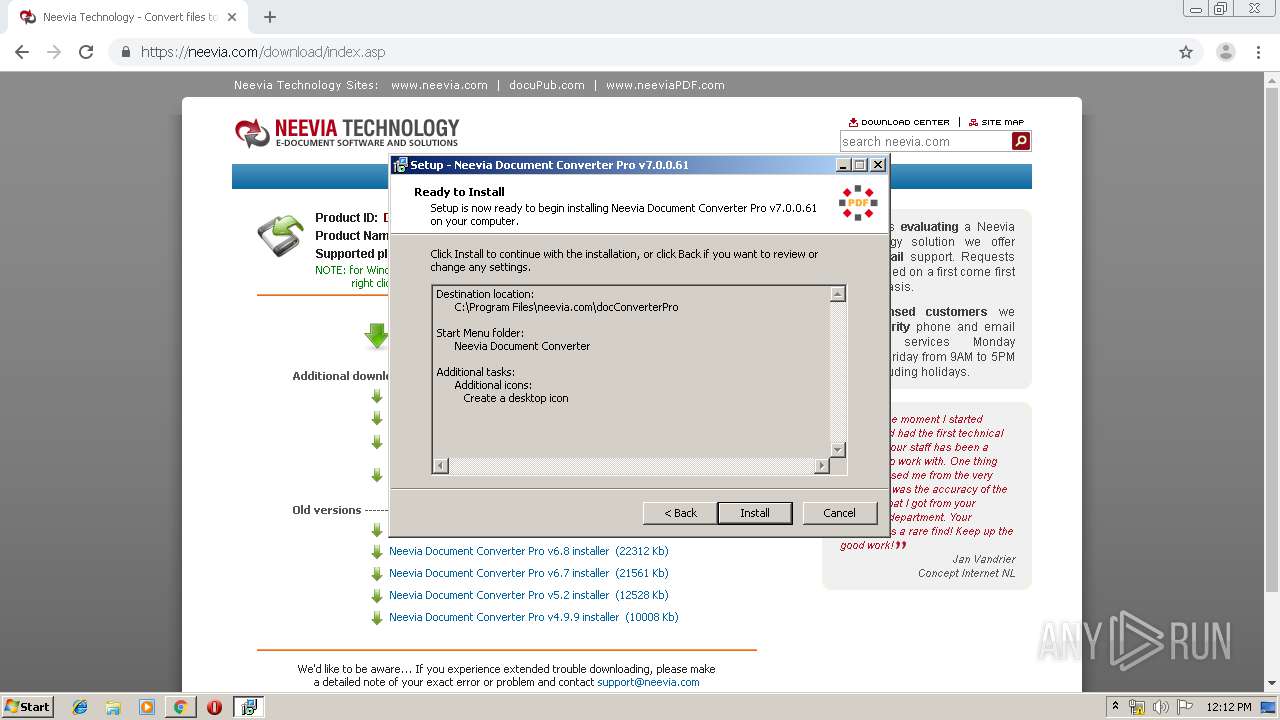Show hidden system tray icons
The width and height of the screenshot is (1280, 720).
tap(1116, 707)
